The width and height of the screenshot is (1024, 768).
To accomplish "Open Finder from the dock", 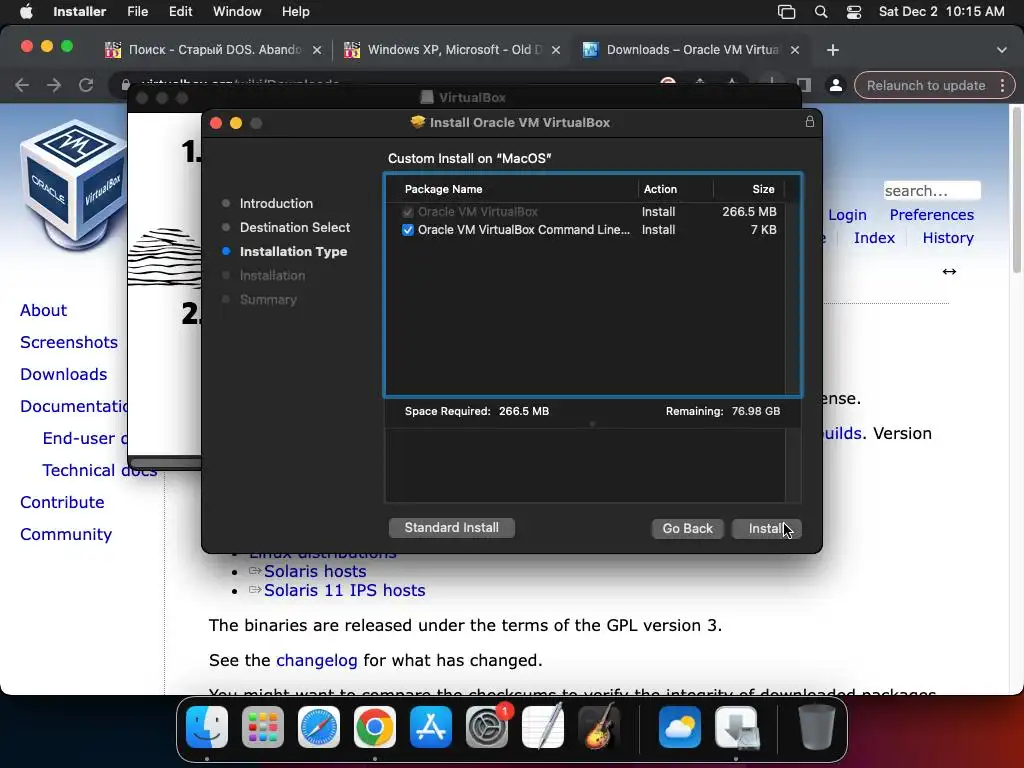I will coord(207,727).
